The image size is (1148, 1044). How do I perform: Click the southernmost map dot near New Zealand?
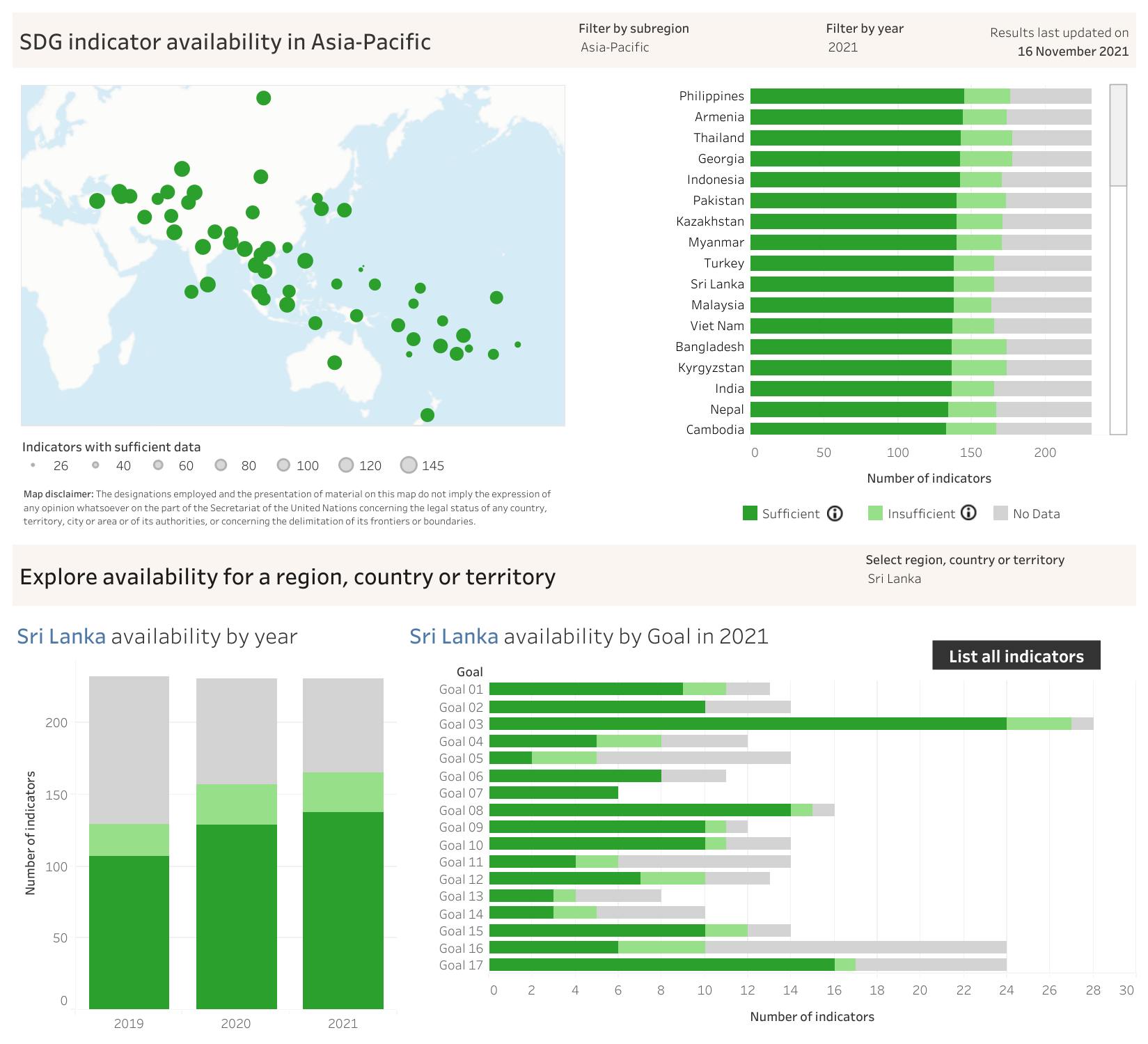pos(427,415)
